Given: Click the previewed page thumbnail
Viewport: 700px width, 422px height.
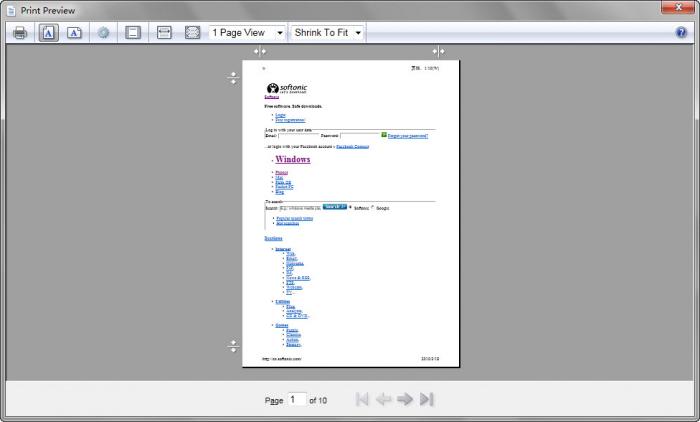Looking at the screenshot, I should pyautogui.click(x=350, y=213).
